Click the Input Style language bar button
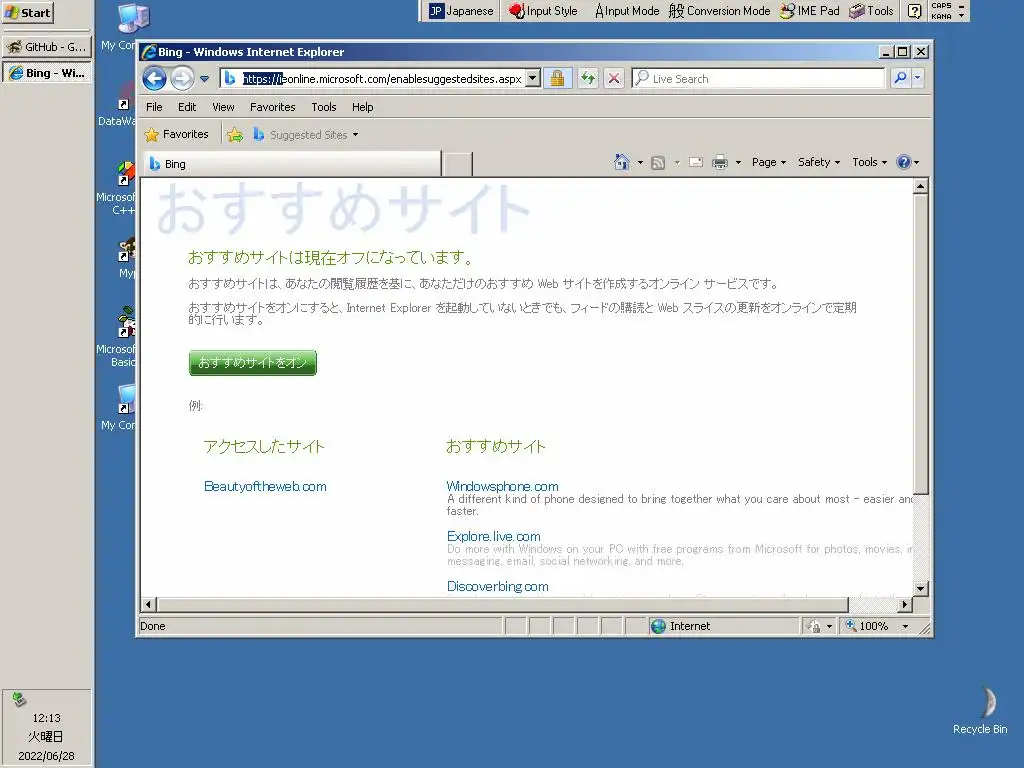This screenshot has height=768, width=1024. [x=543, y=11]
